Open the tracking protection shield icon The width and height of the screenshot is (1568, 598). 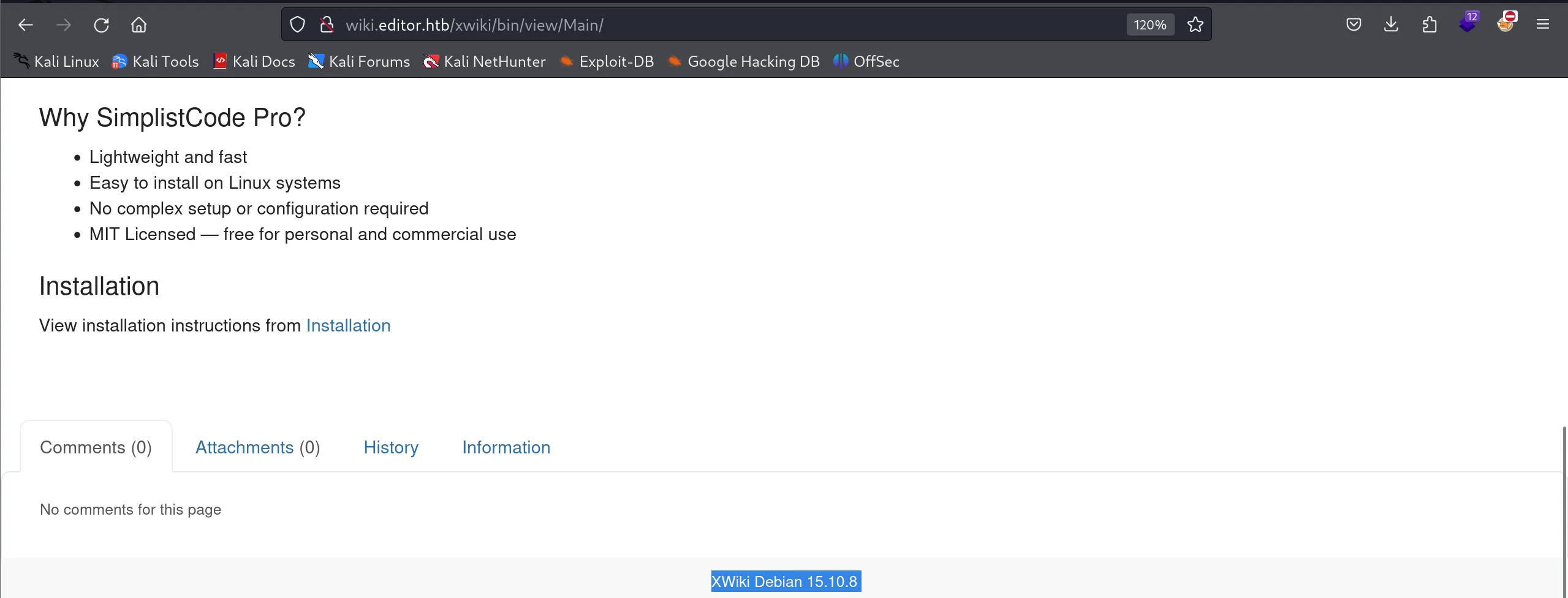(297, 25)
